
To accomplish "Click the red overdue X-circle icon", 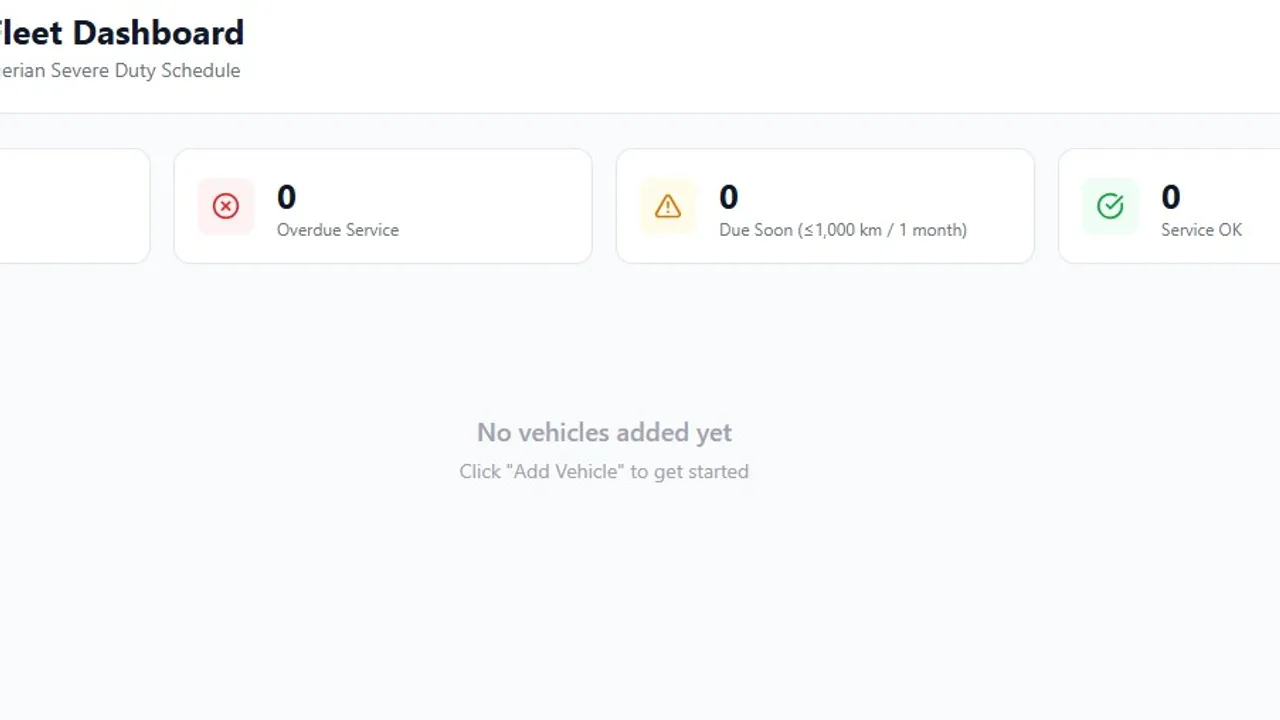I will tap(226, 206).
